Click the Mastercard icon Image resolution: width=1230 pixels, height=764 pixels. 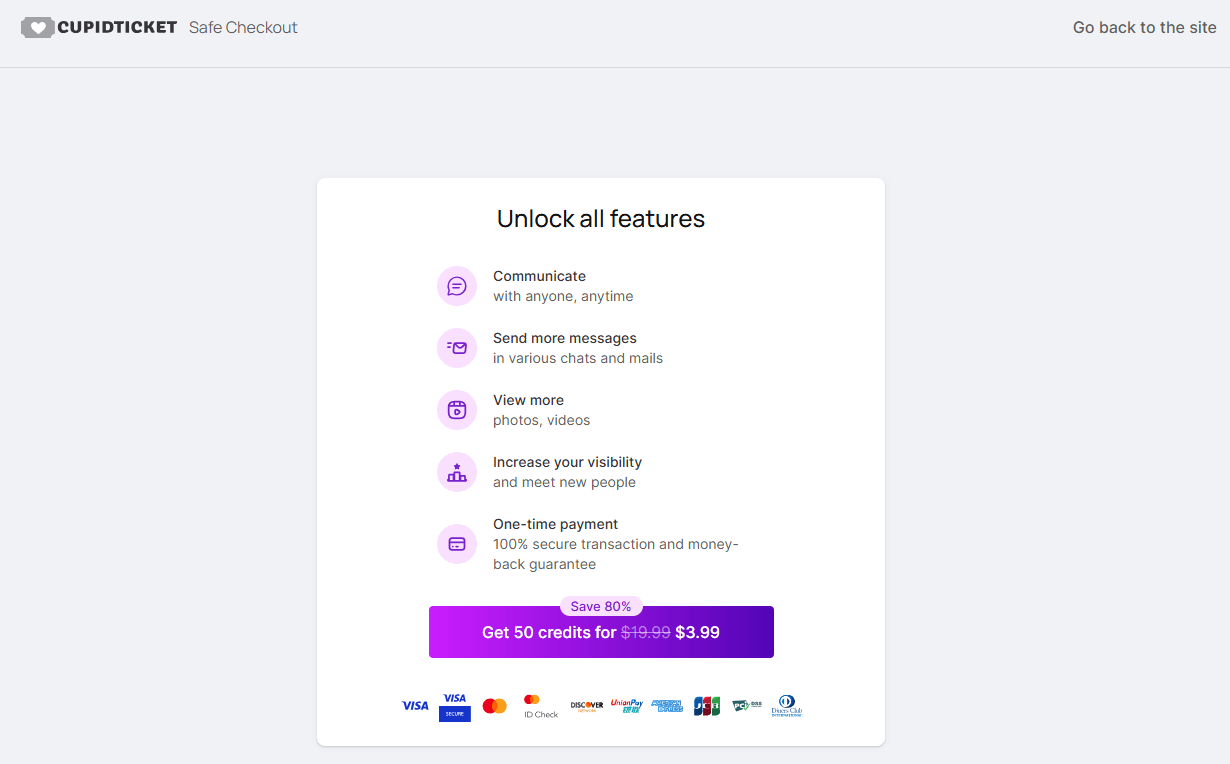coord(494,705)
